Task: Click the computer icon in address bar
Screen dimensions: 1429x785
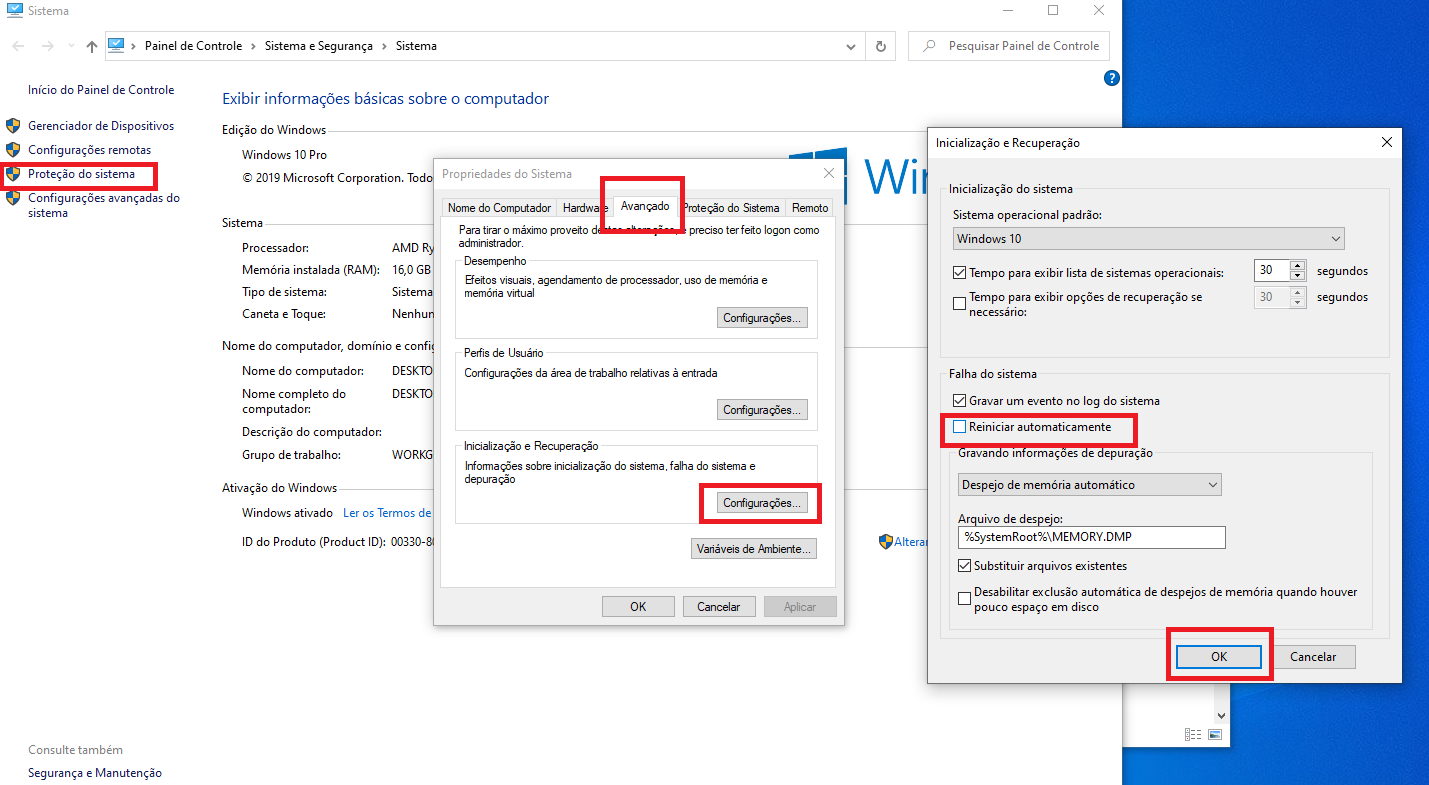Action: point(116,45)
